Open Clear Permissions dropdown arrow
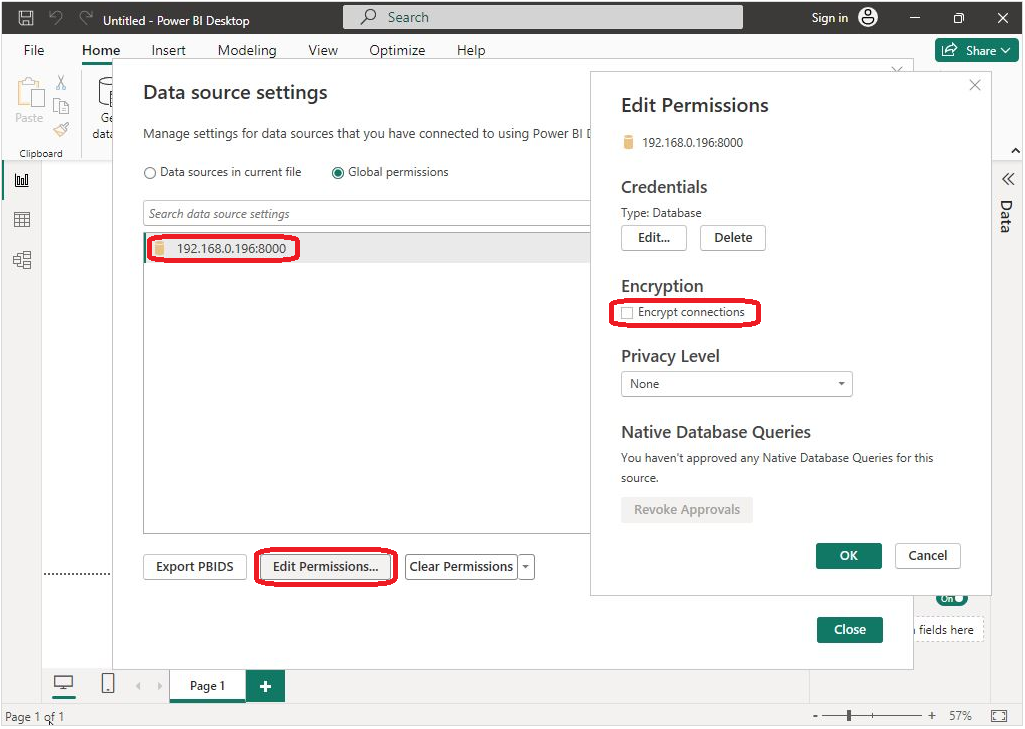Image resolution: width=1025 pixels, height=729 pixels. coord(526,567)
